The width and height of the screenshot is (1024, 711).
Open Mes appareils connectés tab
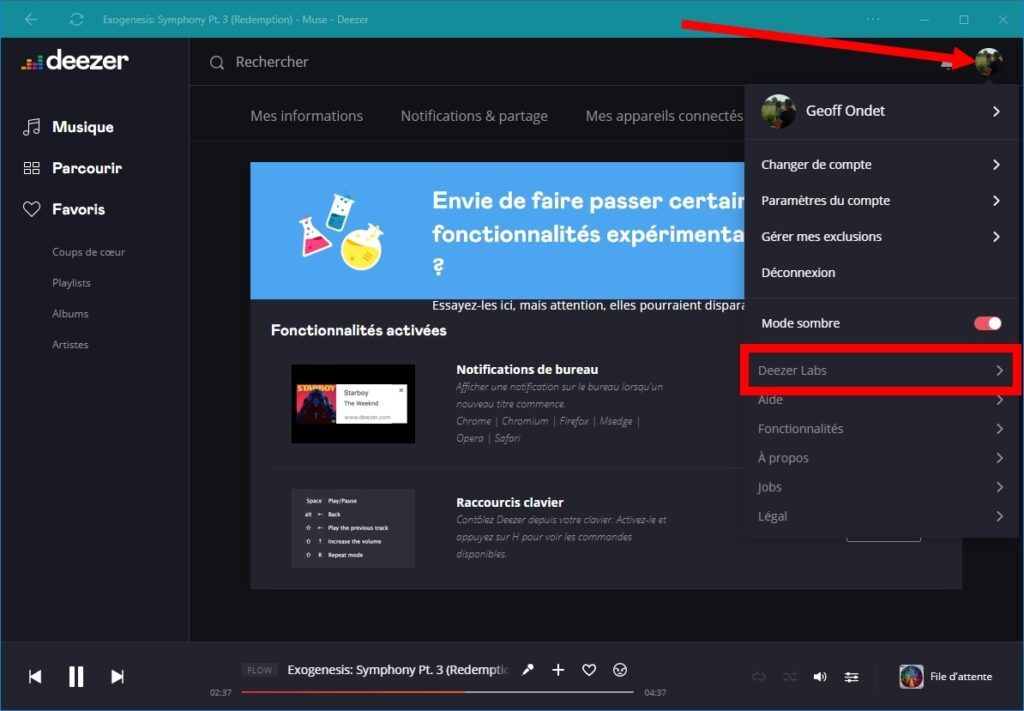click(664, 116)
